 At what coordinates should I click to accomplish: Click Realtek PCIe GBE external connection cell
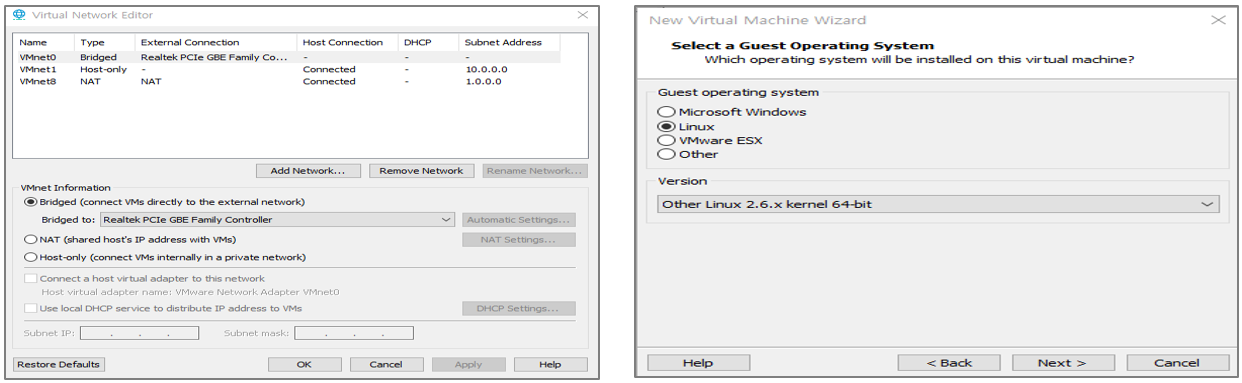214,57
